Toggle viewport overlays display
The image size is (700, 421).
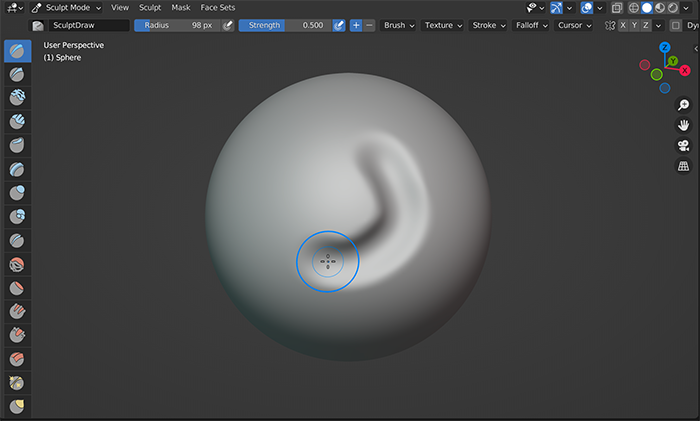pyautogui.click(x=586, y=8)
